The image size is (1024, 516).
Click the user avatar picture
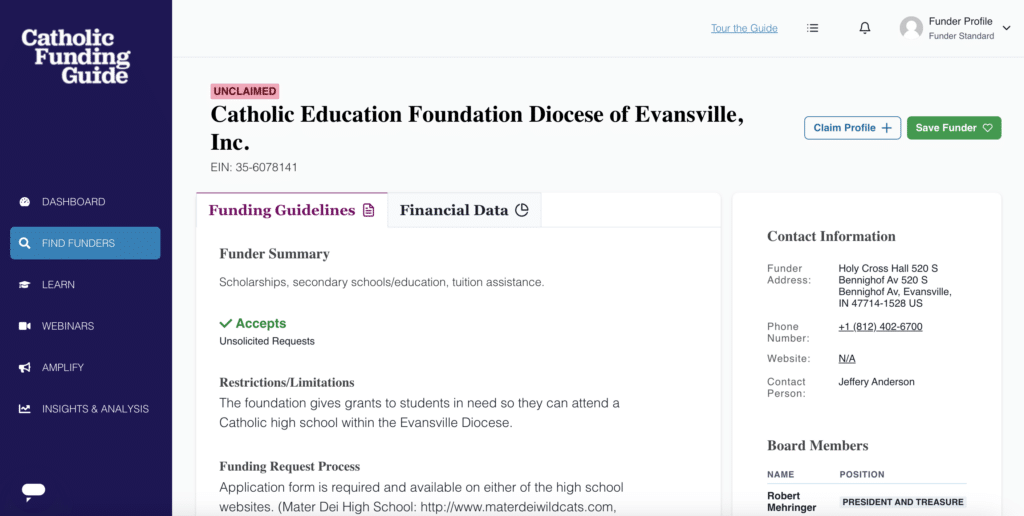coord(911,28)
